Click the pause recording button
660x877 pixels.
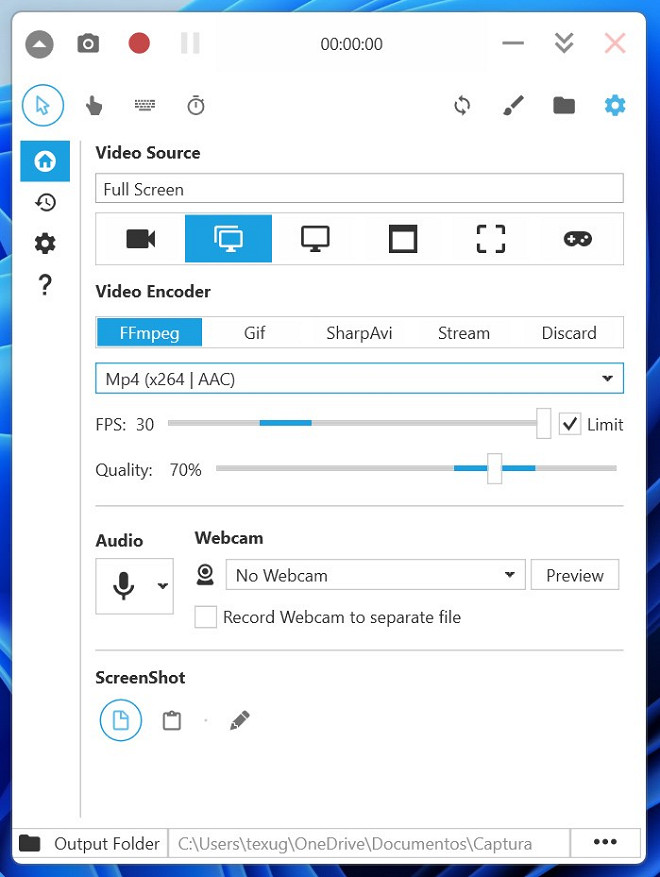click(x=190, y=43)
